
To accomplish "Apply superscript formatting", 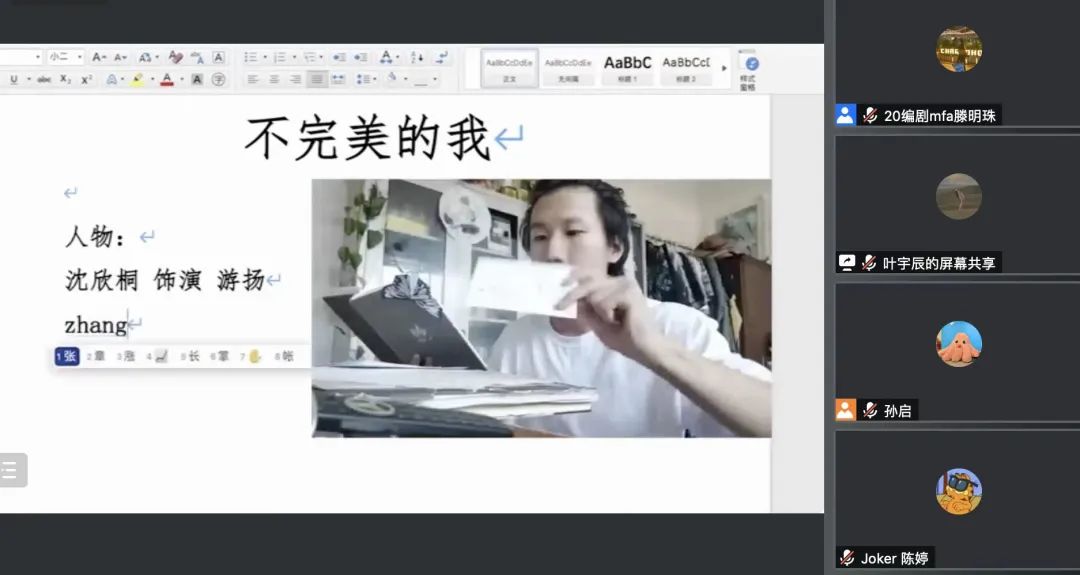I will (x=86, y=80).
